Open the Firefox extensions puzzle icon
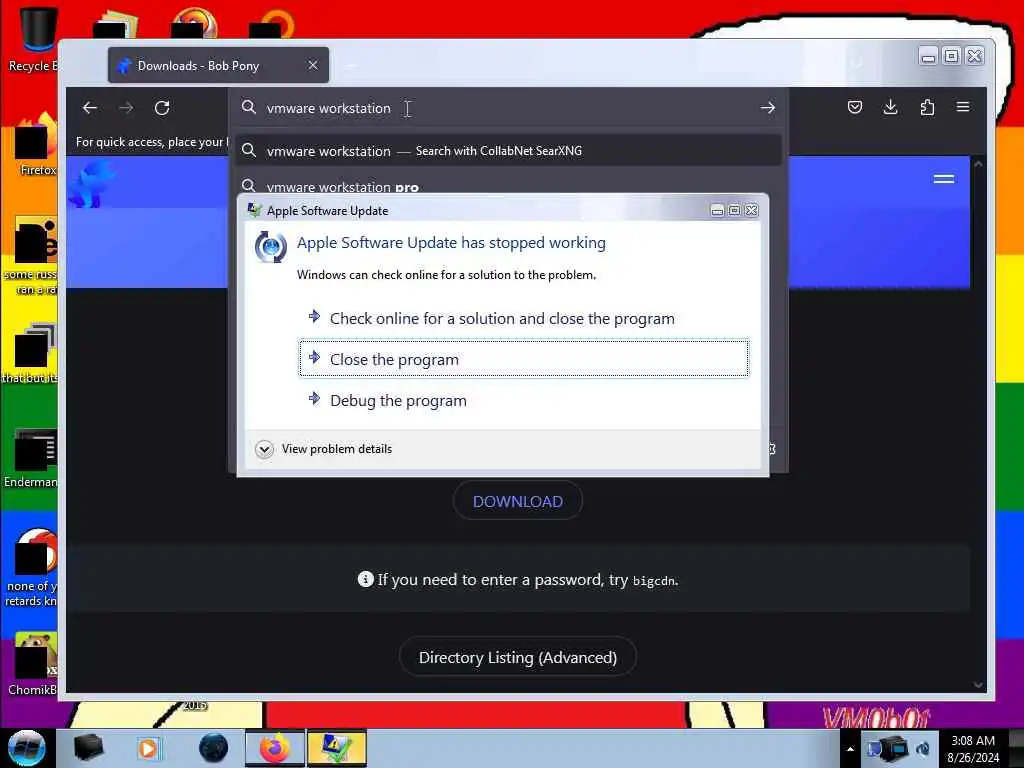Image resolution: width=1024 pixels, height=768 pixels. tap(927, 107)
